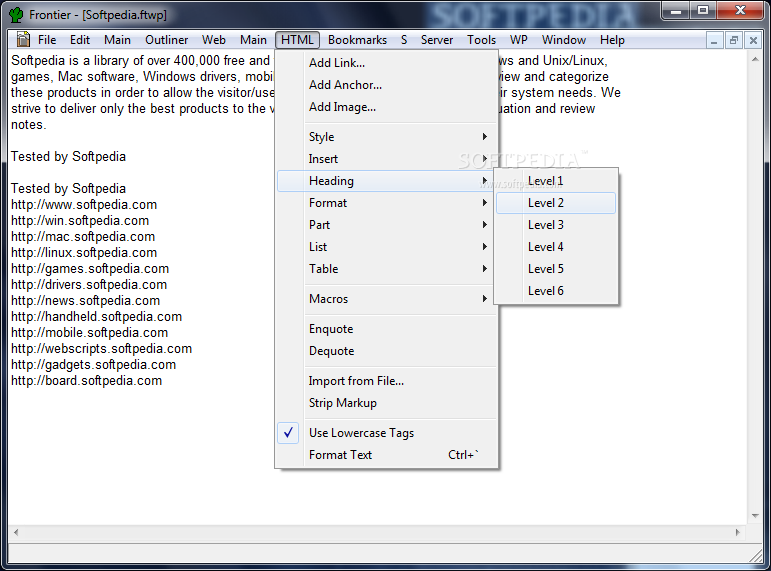Expand the Macros submenu
771x571 pixels.
[x=387, y=299]
